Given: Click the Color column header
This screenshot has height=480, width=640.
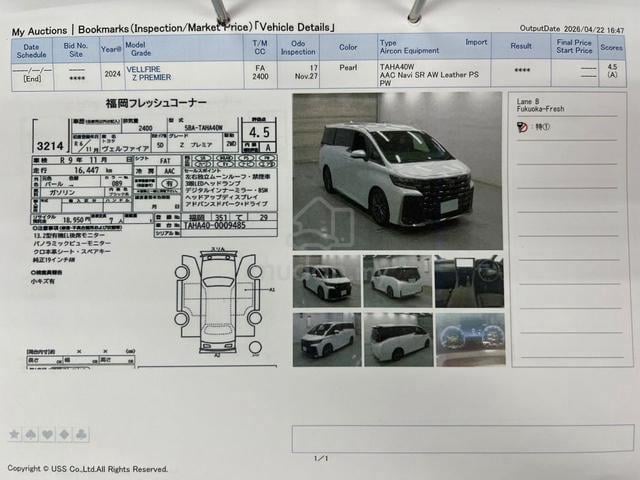Looking at the screenshot, I should (x=348, y=47).
